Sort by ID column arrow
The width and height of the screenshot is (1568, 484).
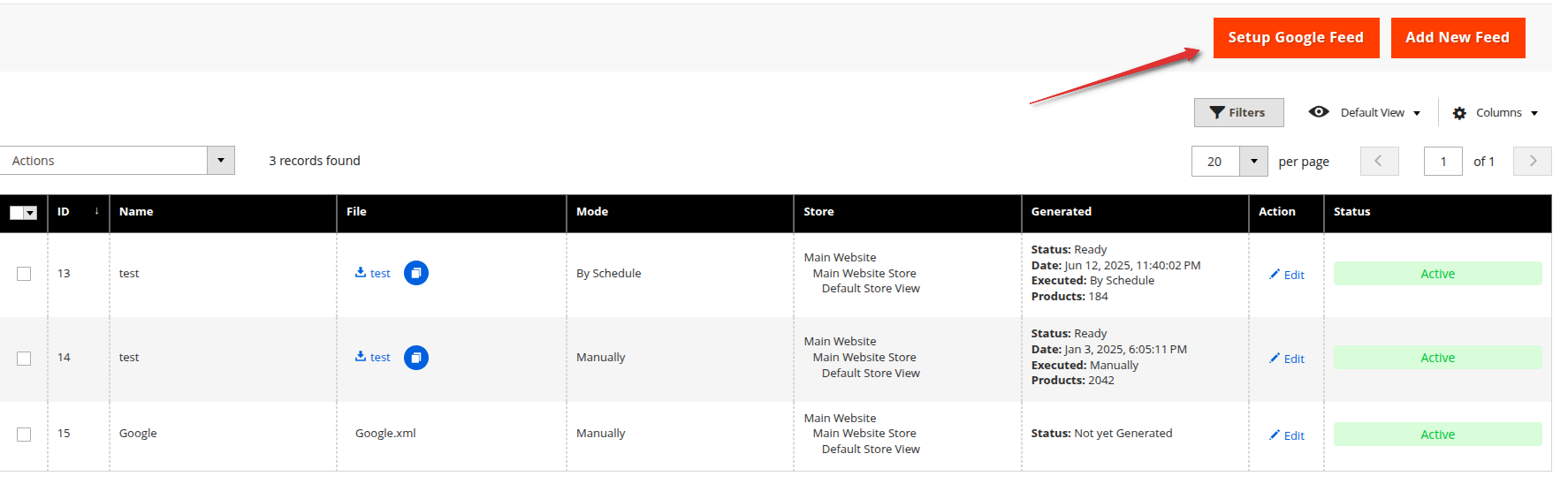click(x=96, y=211)
